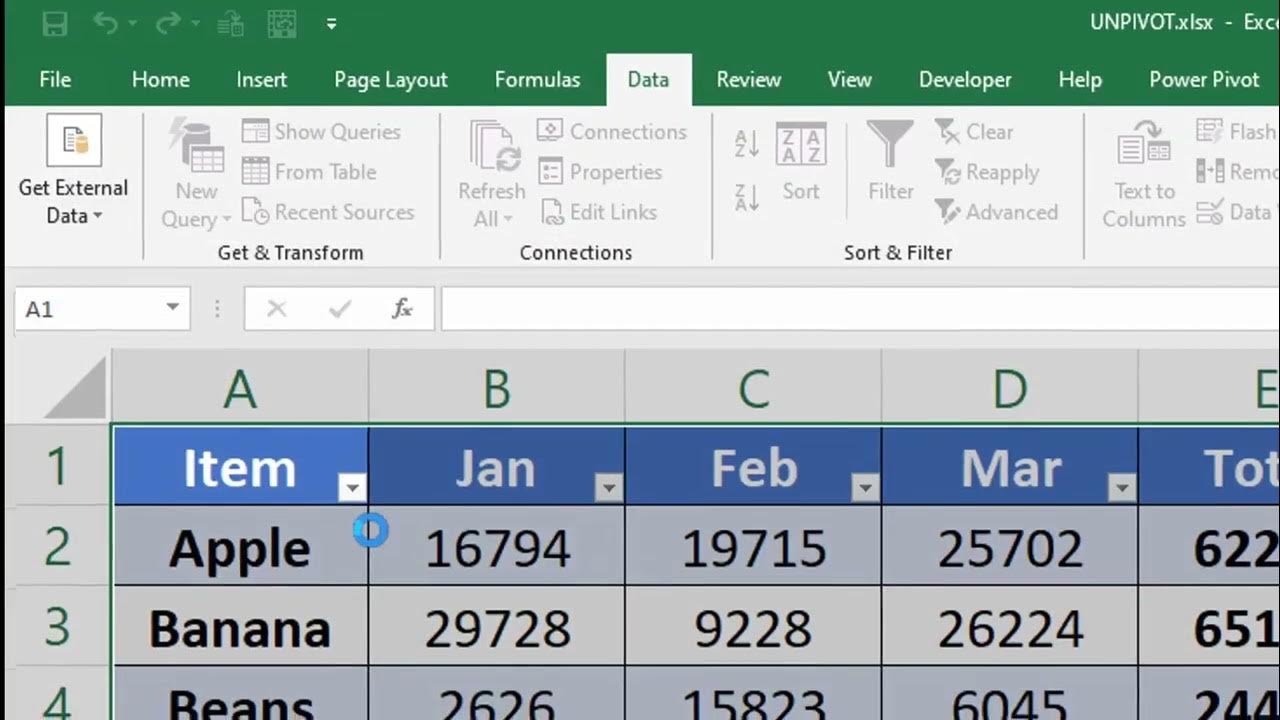Select column B header
Image resolution: width=1280 pixels, height=720 pixels.
497,388
